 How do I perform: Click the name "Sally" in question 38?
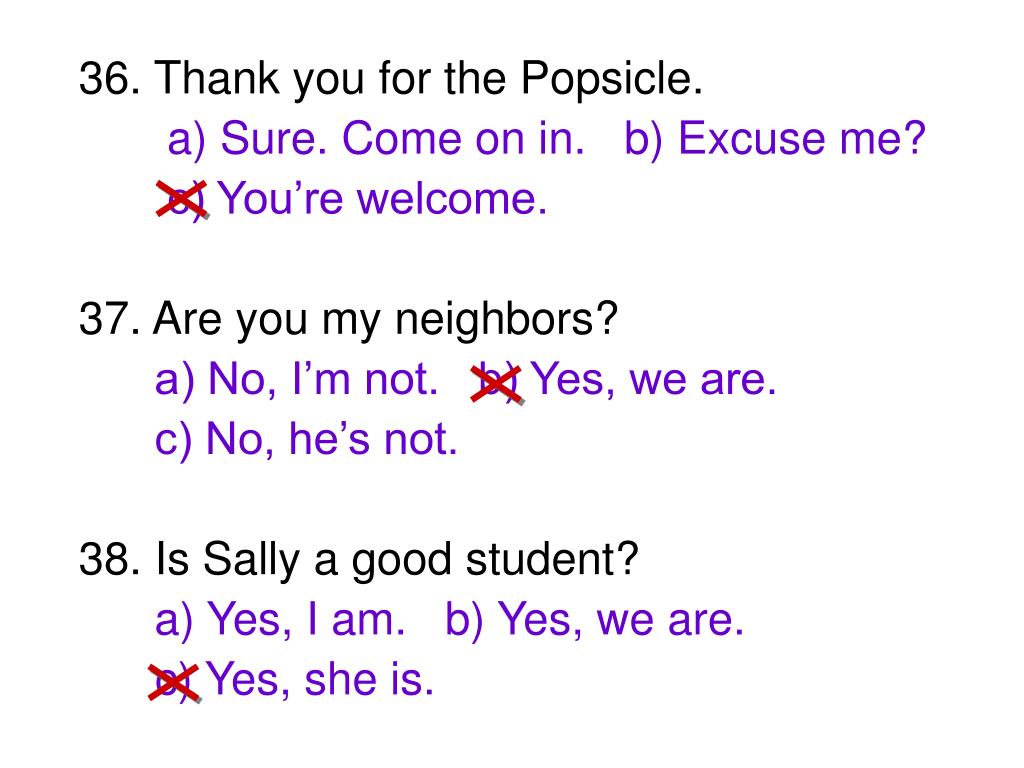click(x=237, y=560)
